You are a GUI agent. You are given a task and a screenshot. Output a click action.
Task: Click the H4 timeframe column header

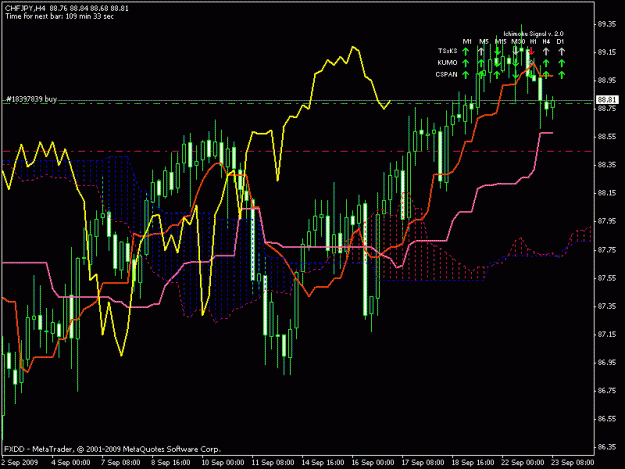[546, 41]
